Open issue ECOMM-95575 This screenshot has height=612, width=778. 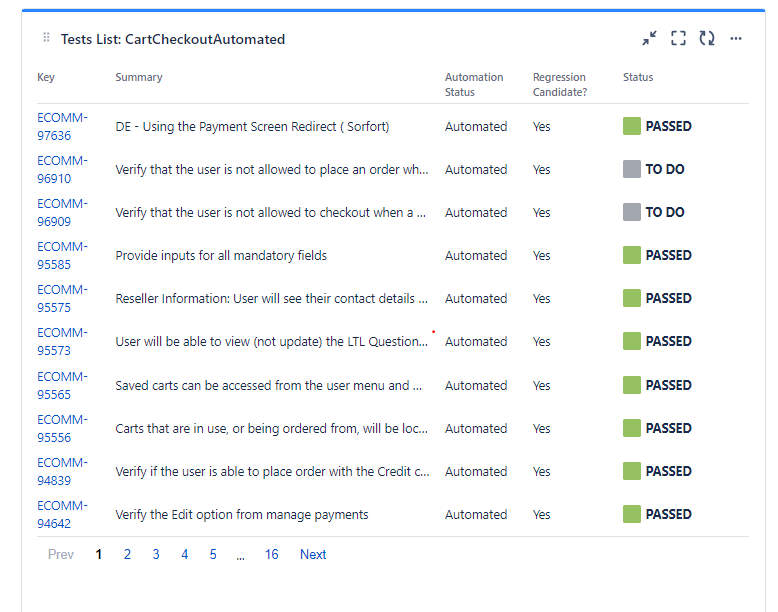coord(62,298)
